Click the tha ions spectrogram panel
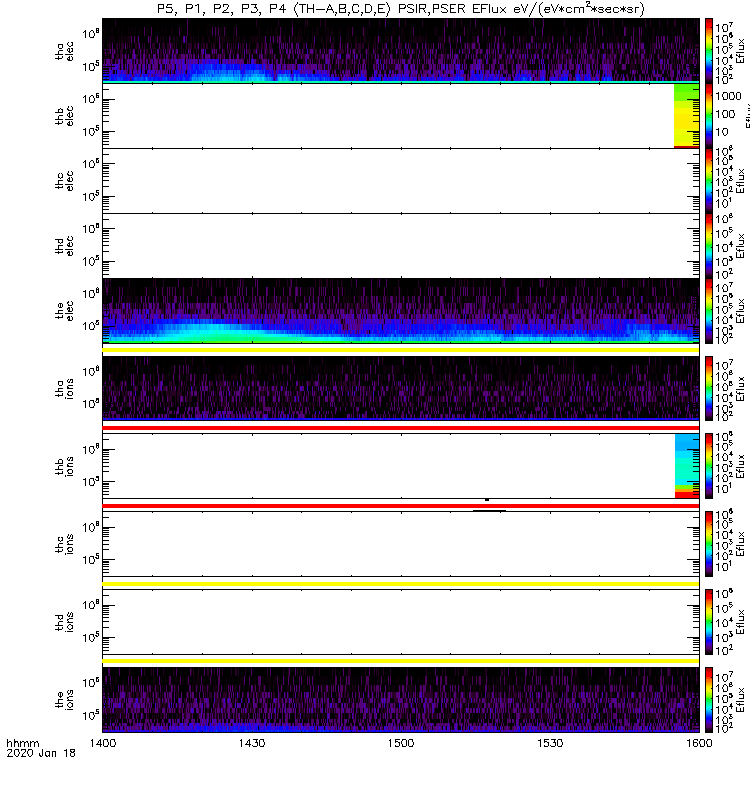The width and height of the screenshot is (750, 800). point(401,388)
